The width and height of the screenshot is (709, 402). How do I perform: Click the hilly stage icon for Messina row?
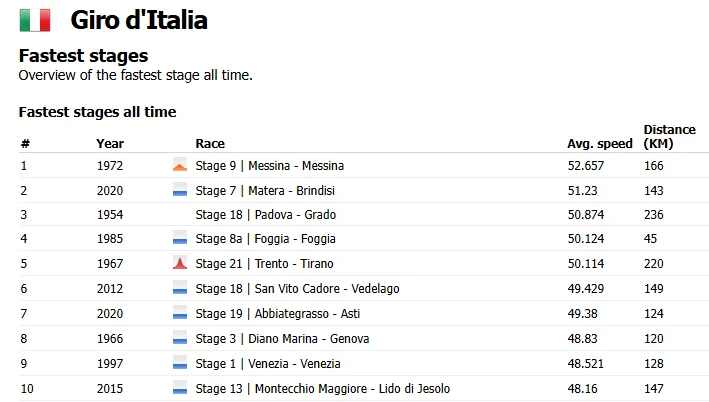(180, 166)
